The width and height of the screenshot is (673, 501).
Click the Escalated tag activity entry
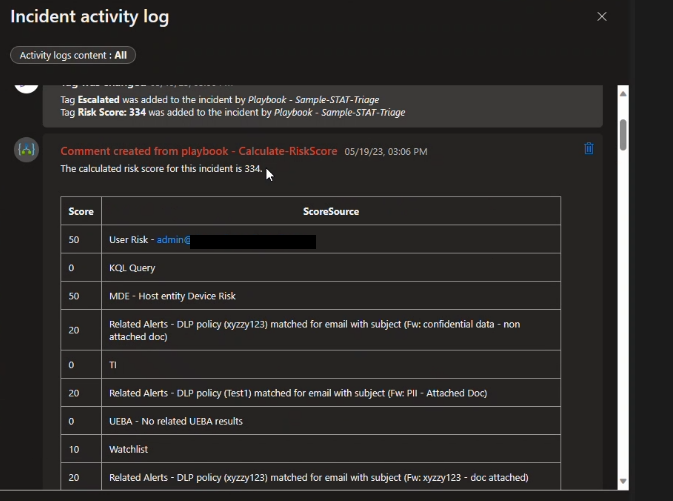click(219, 100)
